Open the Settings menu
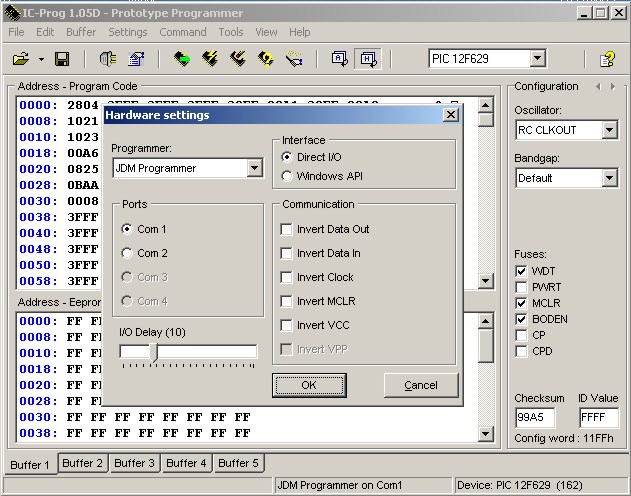Image resolution: width=631 pixels, height=496 pixels. tap(127, 32)
